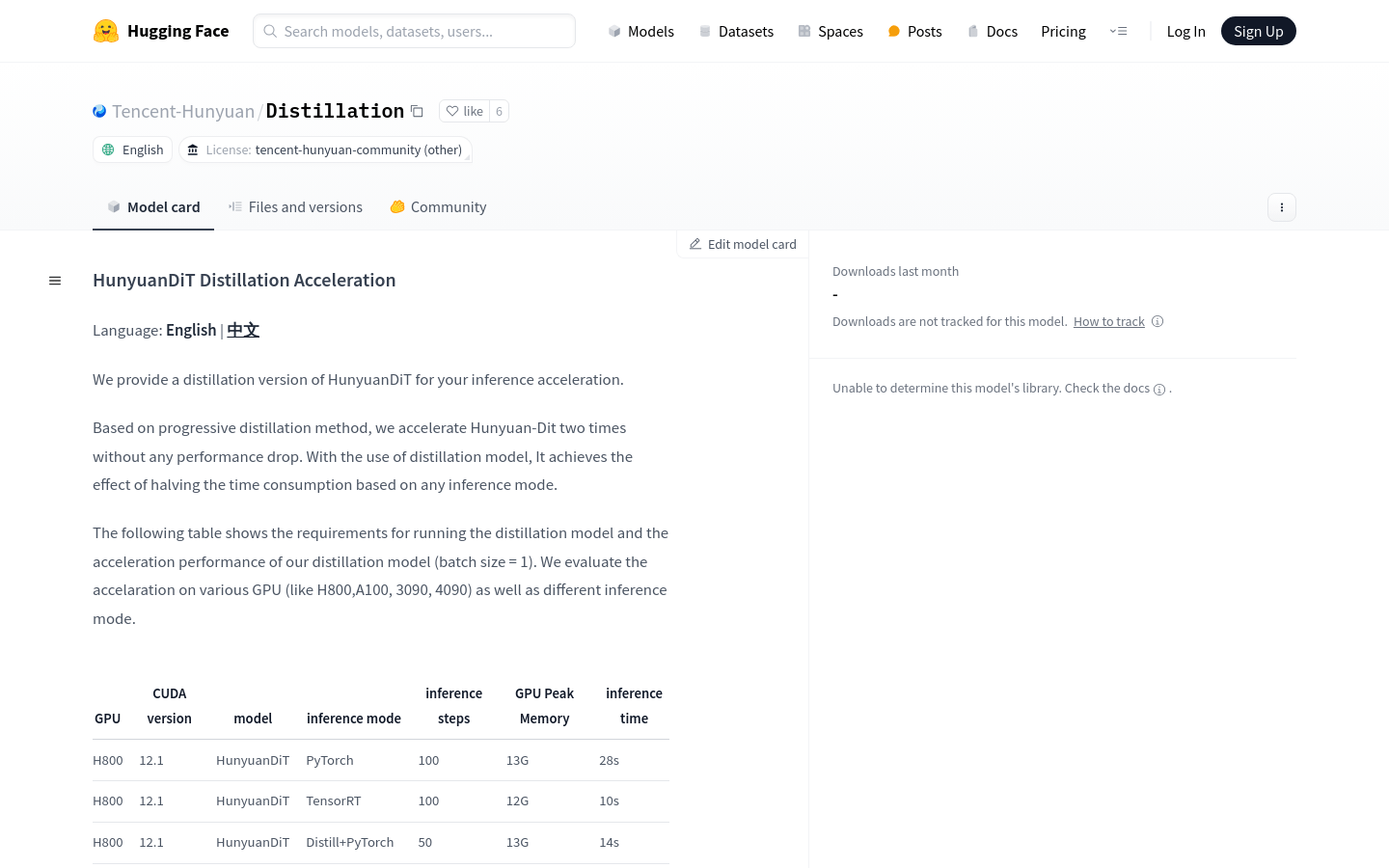Click the 'GPU Peak Memory' column header
This screenshot has width=1389, height=868.
[x=544, y=706]
